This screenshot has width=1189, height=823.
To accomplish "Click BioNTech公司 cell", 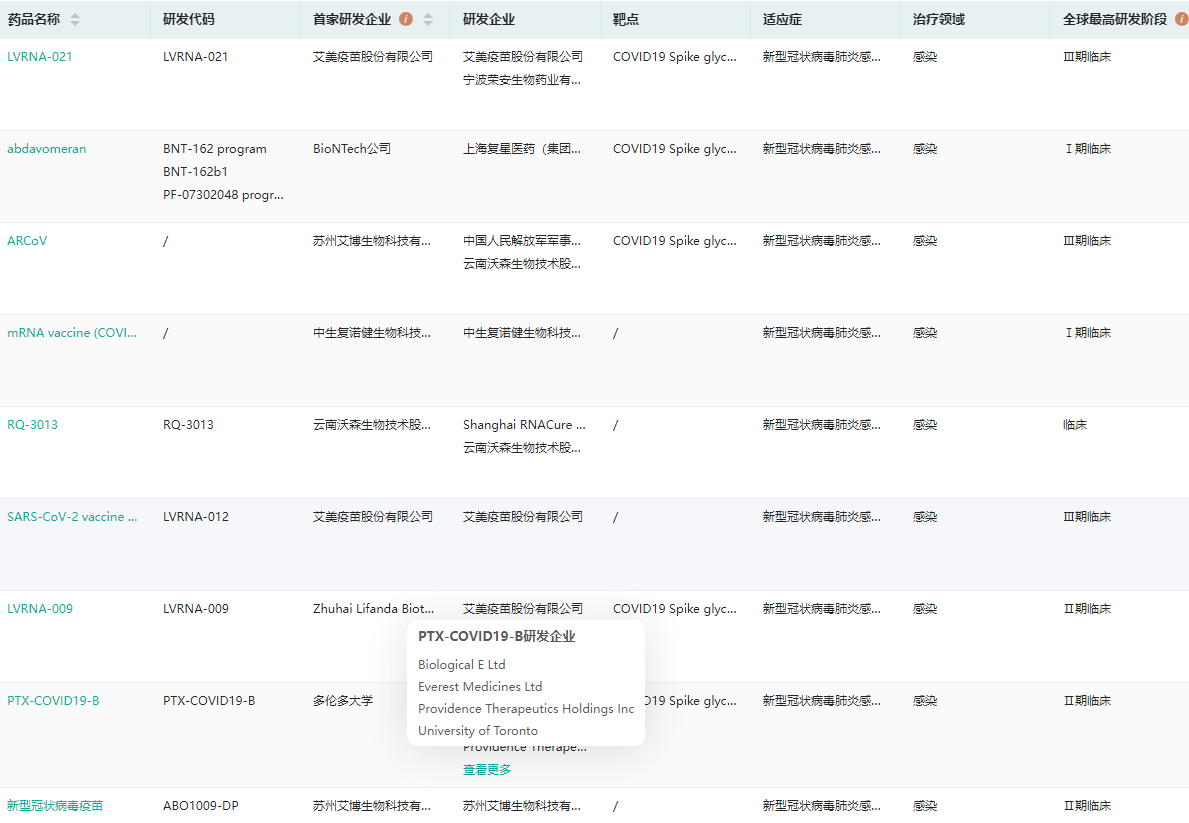I will (352, 149).
